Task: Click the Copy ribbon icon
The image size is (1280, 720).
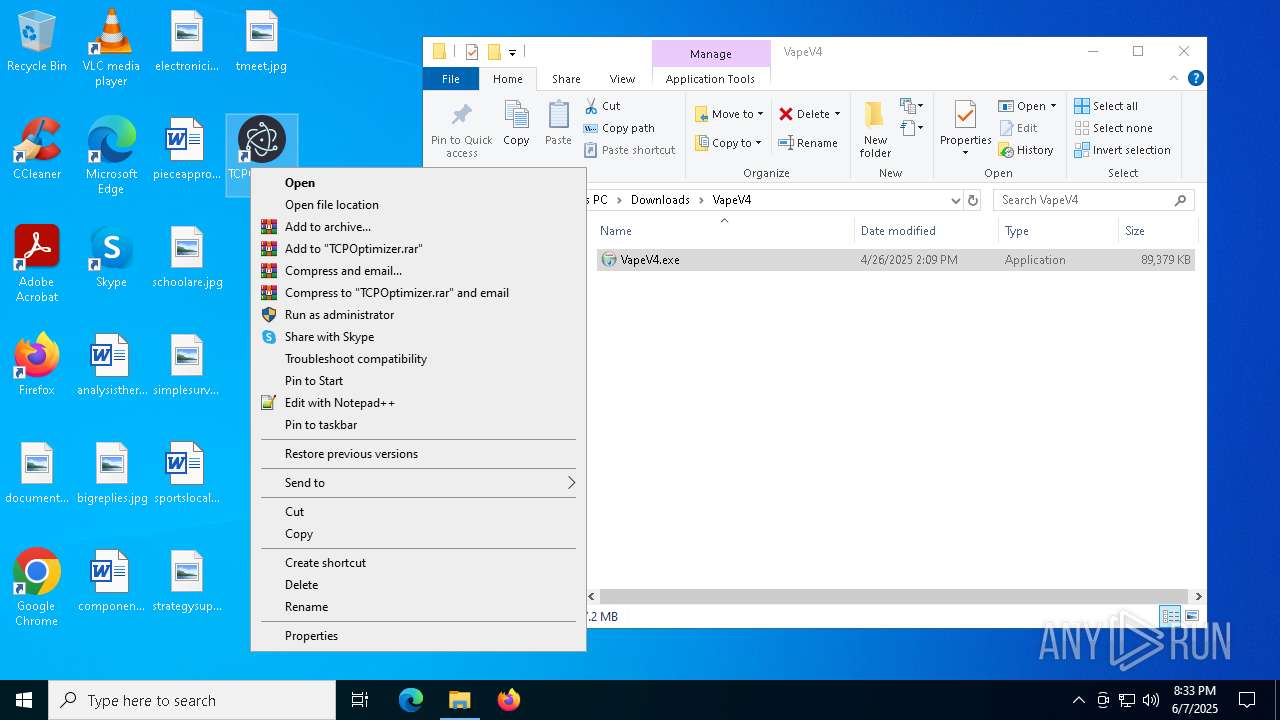Action: [x=516, y=124]
